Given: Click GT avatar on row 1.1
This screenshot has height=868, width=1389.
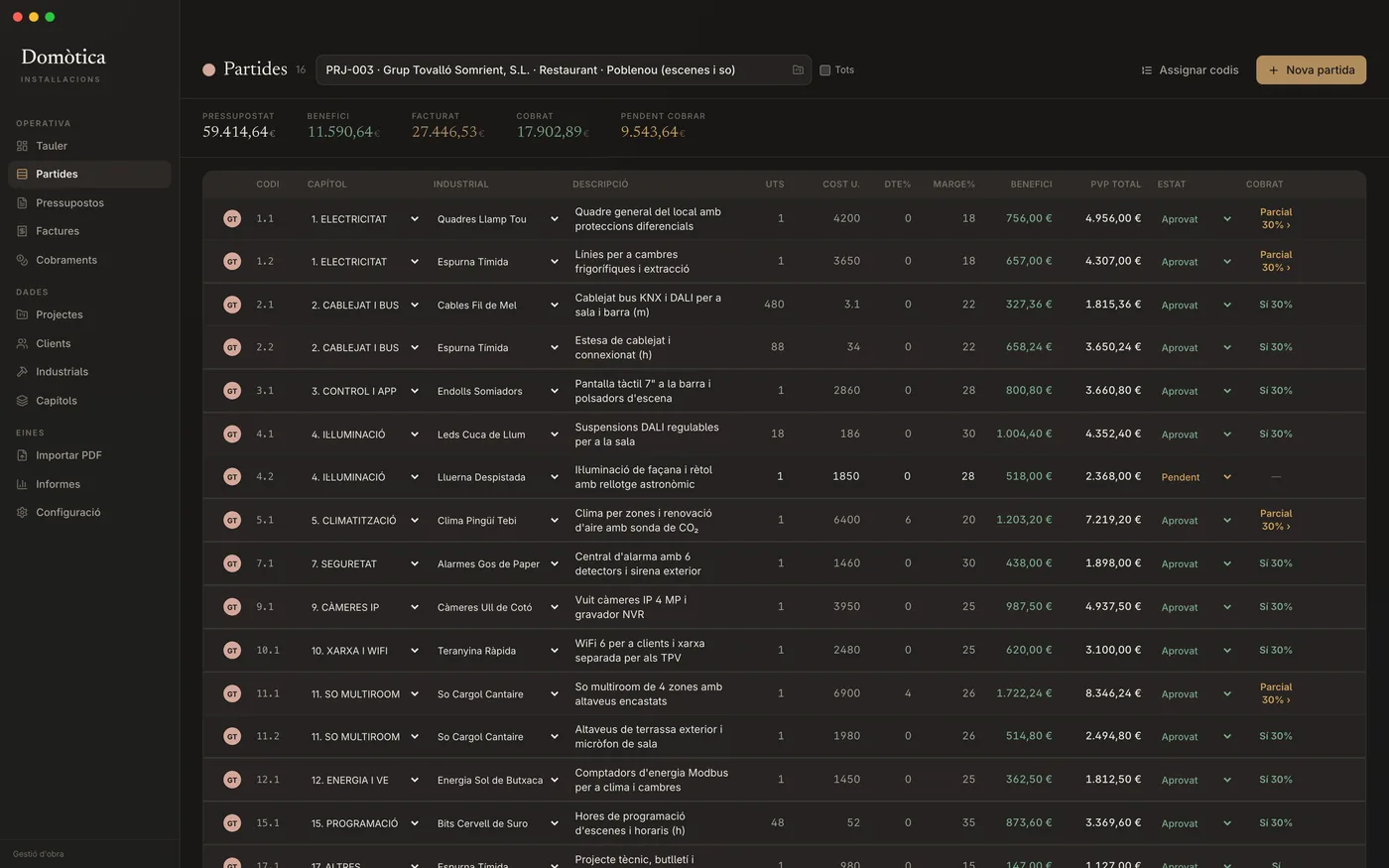Looking at the screenshot, I should tap(232, 219).
